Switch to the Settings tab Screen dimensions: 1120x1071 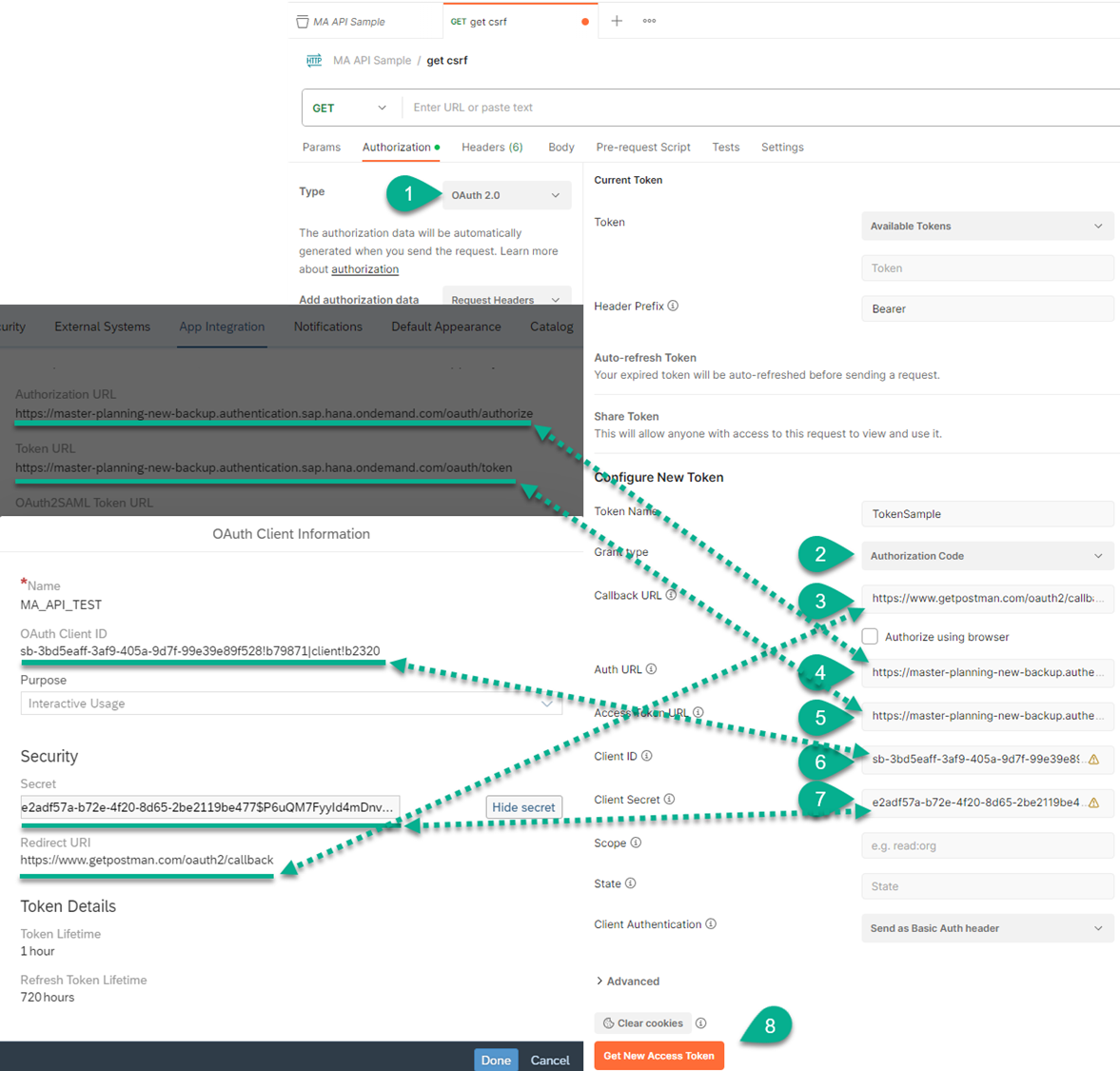tap(782, 148)
